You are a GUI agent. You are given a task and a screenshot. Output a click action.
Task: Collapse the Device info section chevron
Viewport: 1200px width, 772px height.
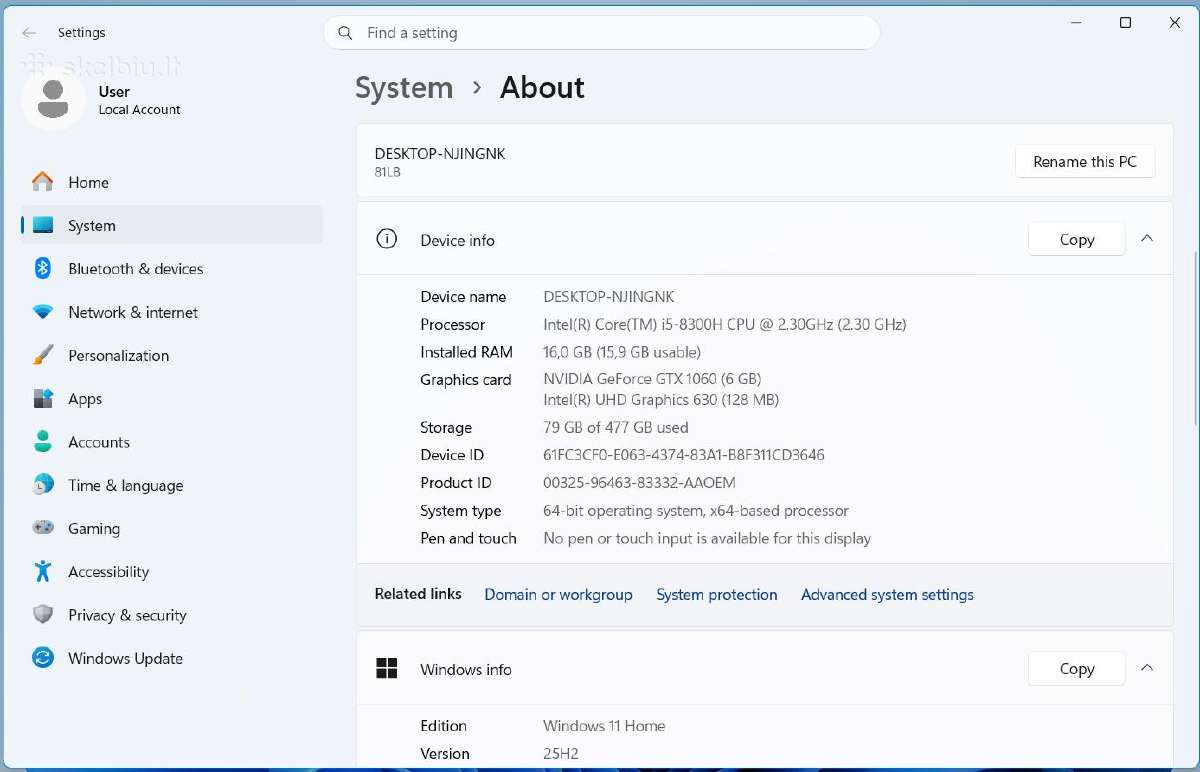tap(1147, 239)
